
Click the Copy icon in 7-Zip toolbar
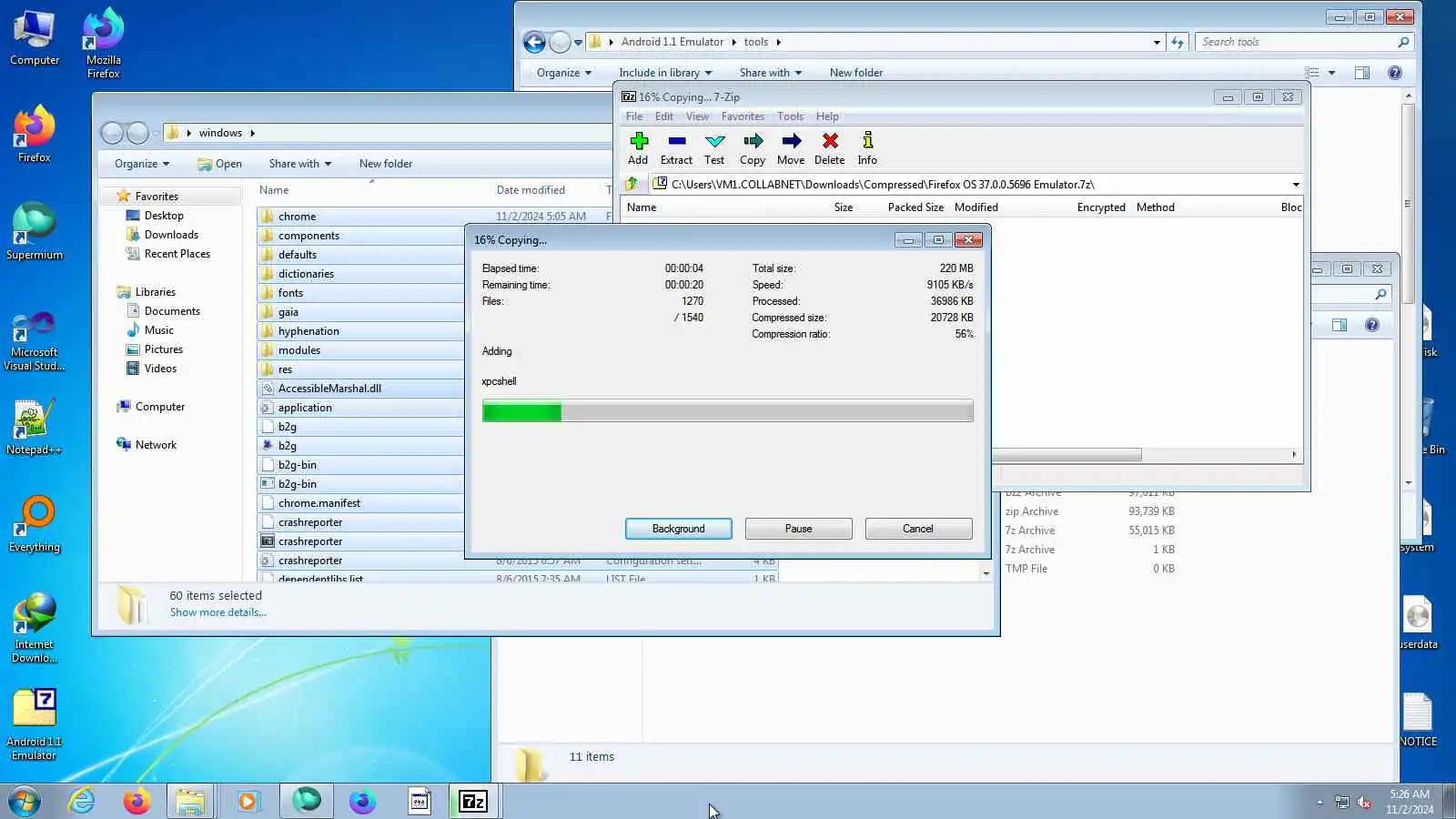[x=753, y=148]
